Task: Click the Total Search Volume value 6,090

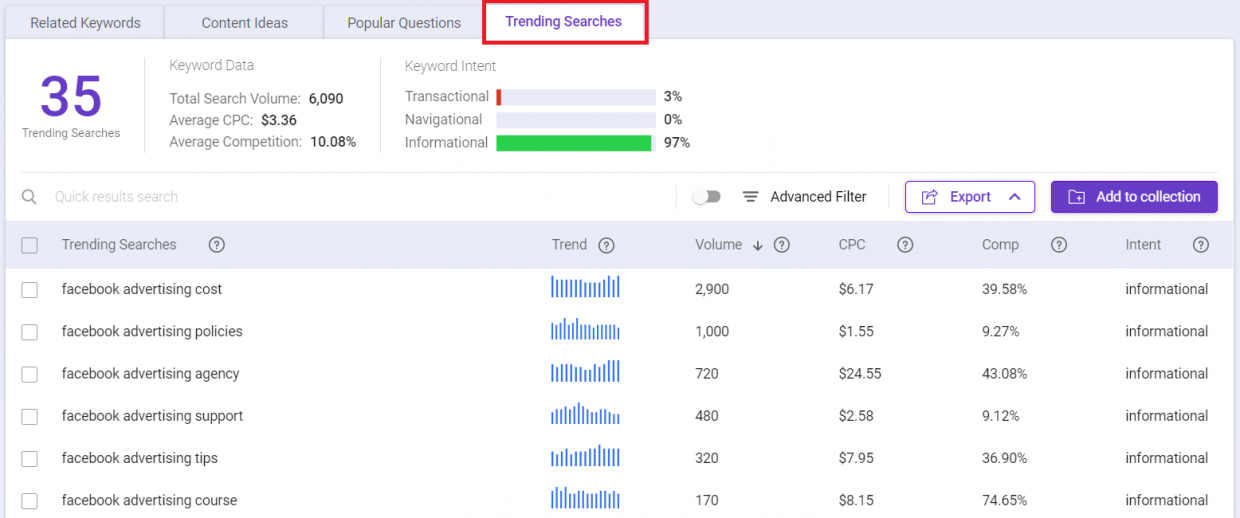Action: [x=326, y=98]
